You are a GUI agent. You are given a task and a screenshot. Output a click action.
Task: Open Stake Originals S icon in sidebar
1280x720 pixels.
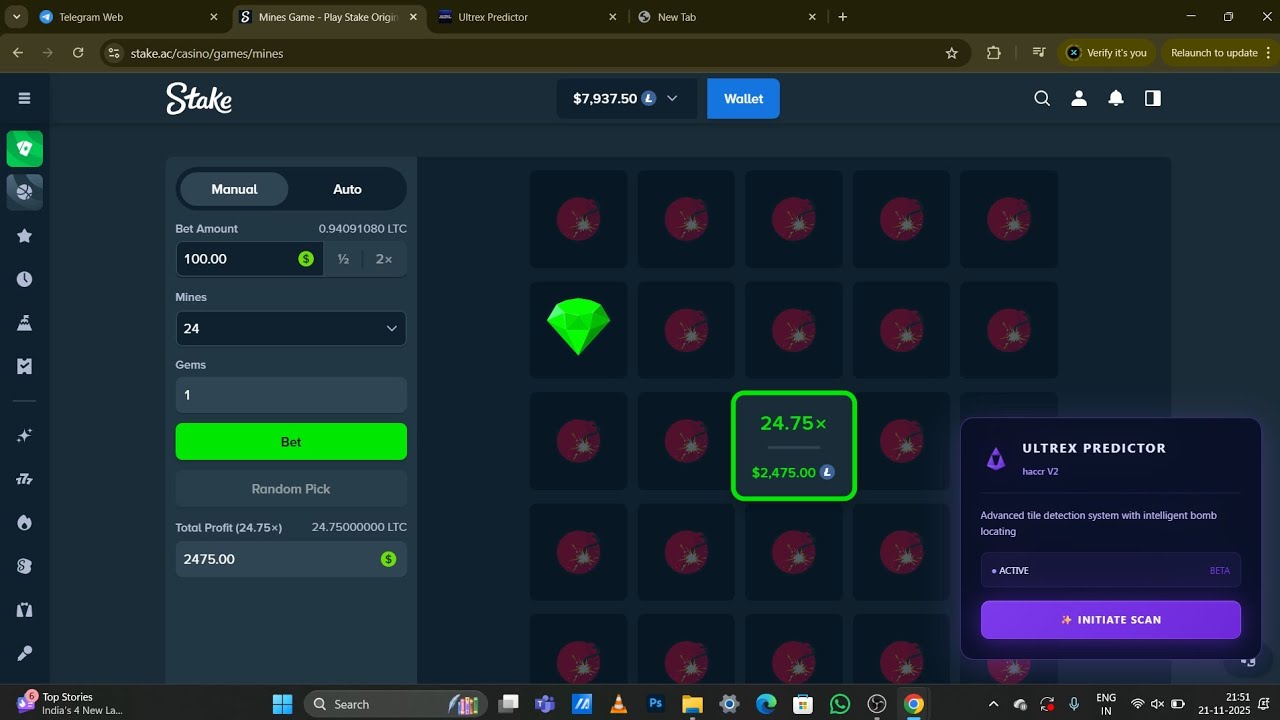[25, 566]
